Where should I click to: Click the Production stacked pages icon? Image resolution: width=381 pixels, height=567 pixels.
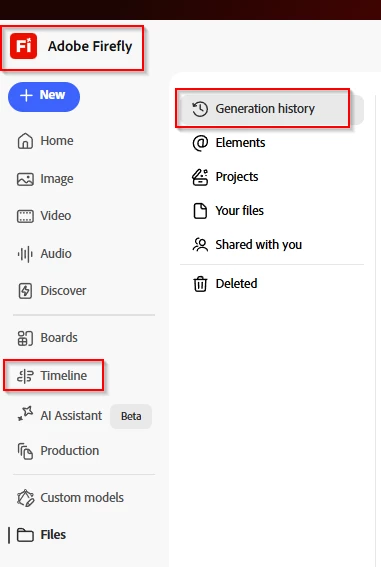(x=25, y=451)
